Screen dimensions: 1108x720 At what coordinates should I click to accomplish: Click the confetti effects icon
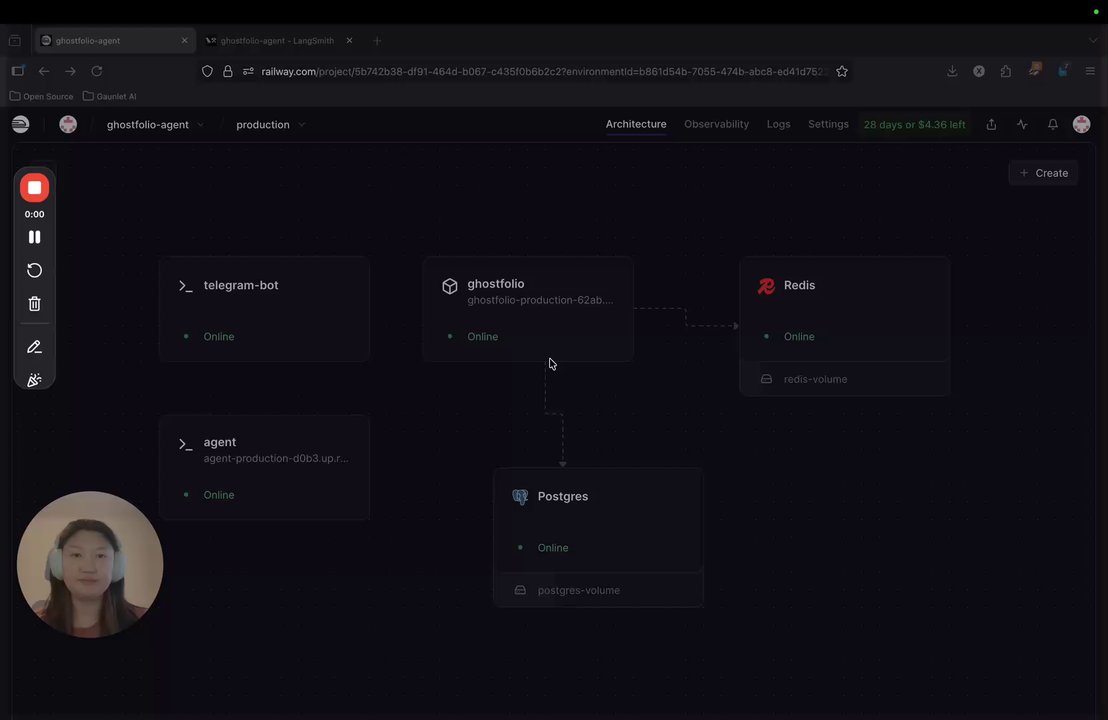34,380
